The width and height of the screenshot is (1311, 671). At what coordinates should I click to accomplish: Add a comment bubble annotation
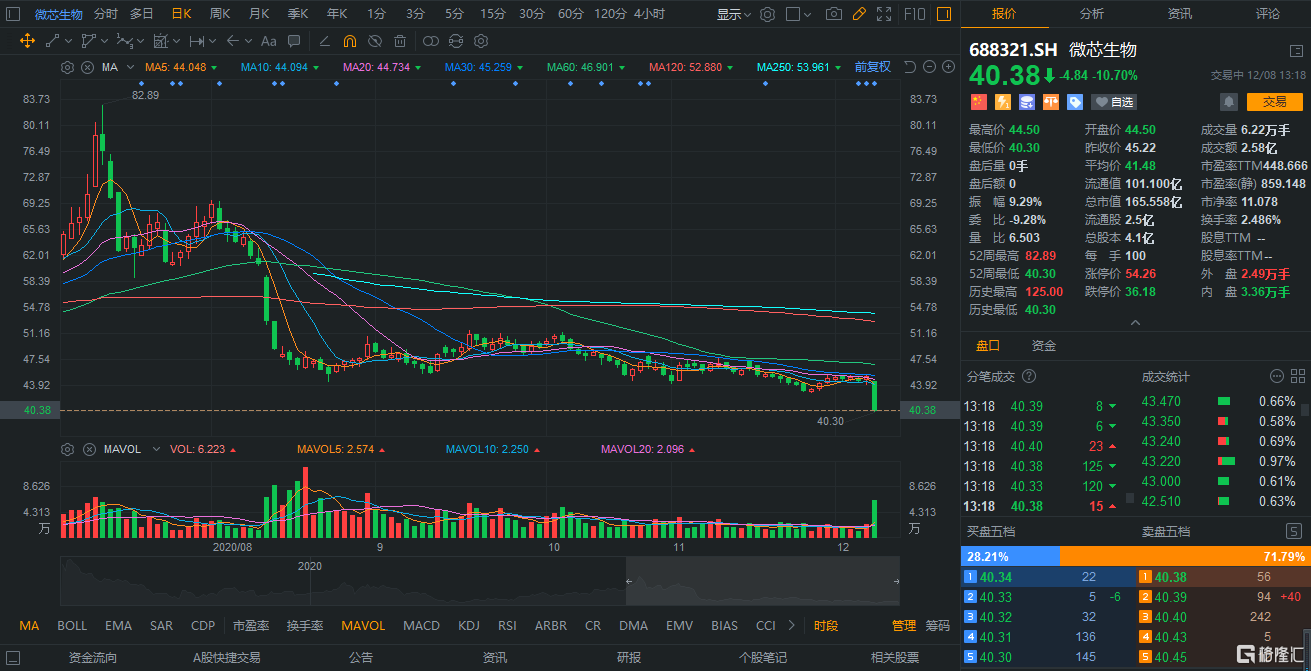(x=296, y=41)
